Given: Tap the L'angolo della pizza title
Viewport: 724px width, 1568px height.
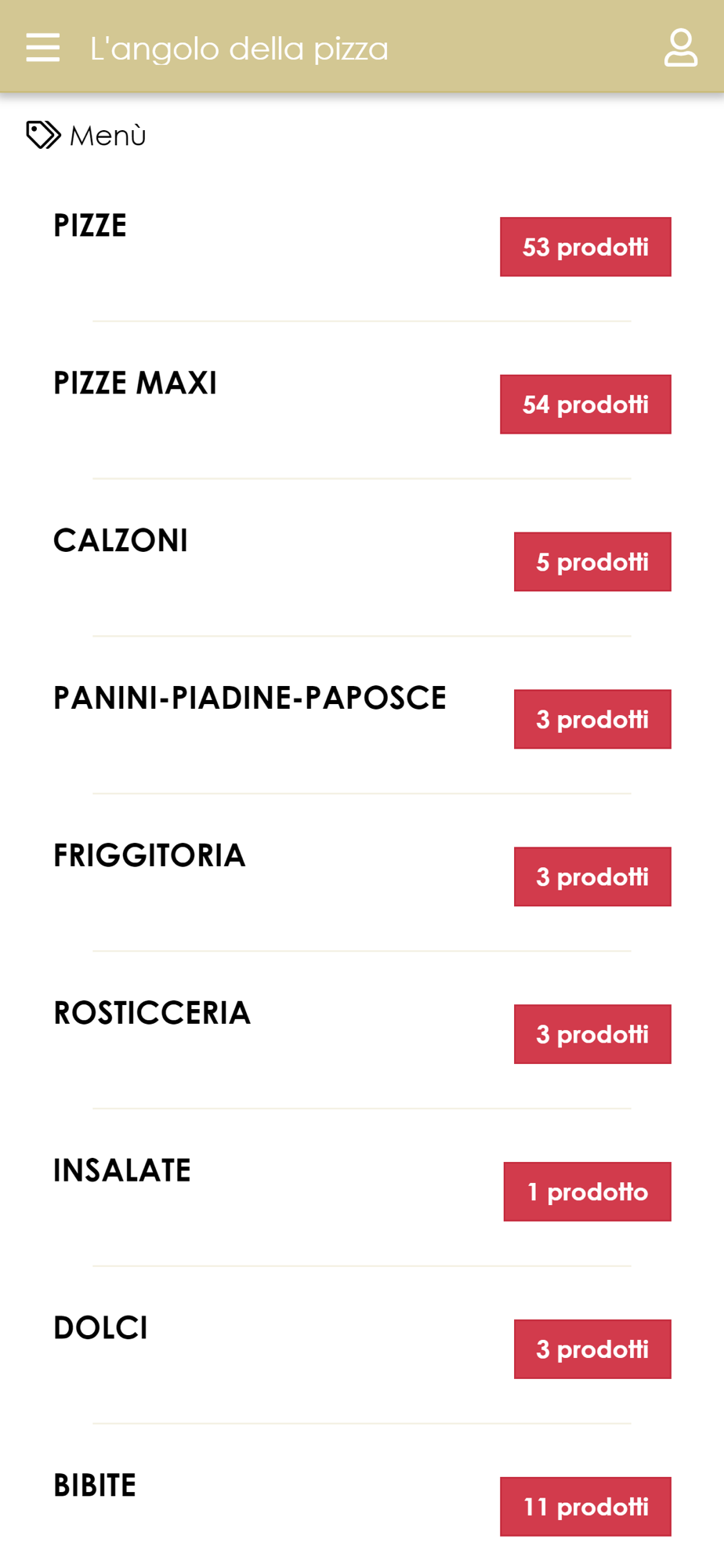Looking at the screenshot, I should coord(239,49).
